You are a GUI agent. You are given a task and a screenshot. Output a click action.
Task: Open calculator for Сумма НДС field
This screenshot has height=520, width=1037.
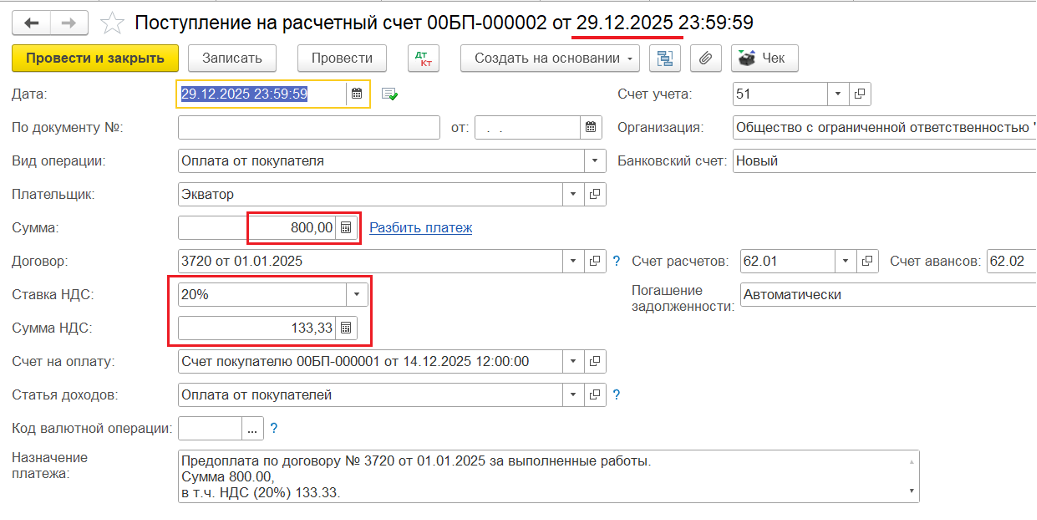(x=346, y=328)
